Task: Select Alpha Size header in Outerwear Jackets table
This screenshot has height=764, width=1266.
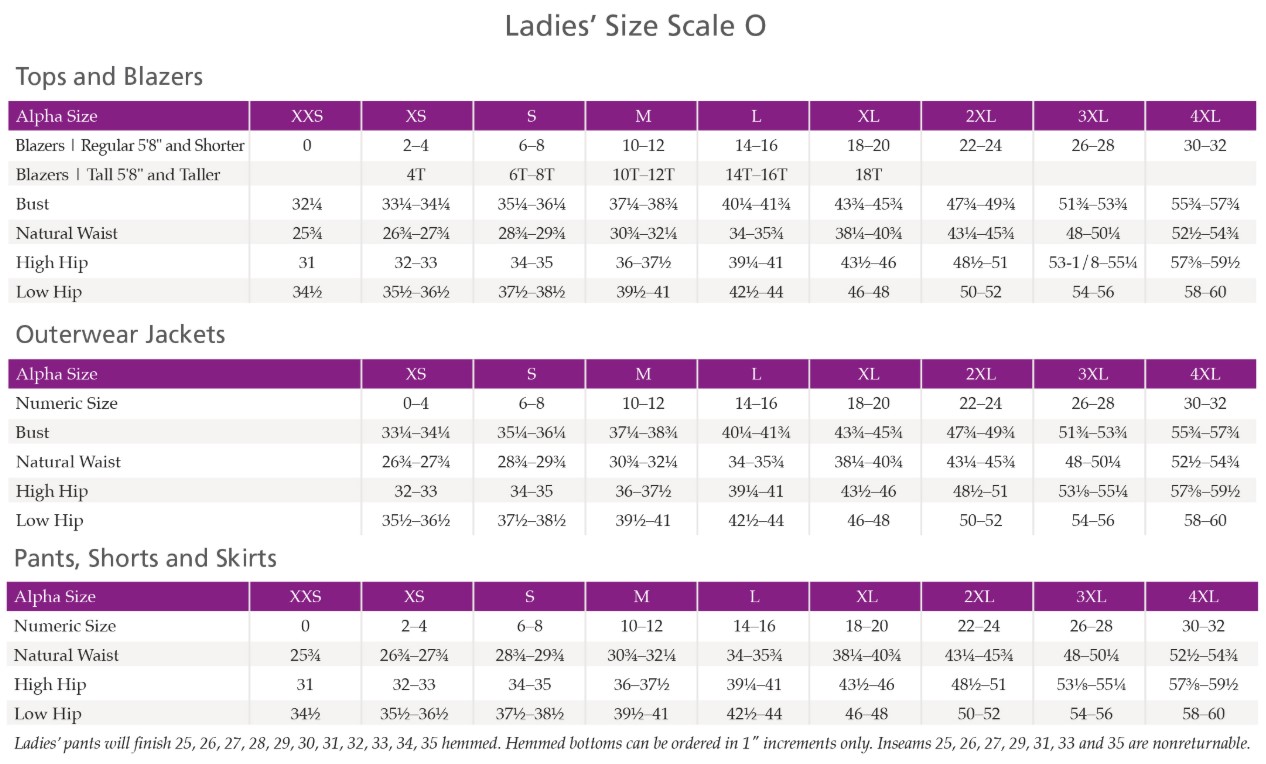Action: tap(57, 374)
